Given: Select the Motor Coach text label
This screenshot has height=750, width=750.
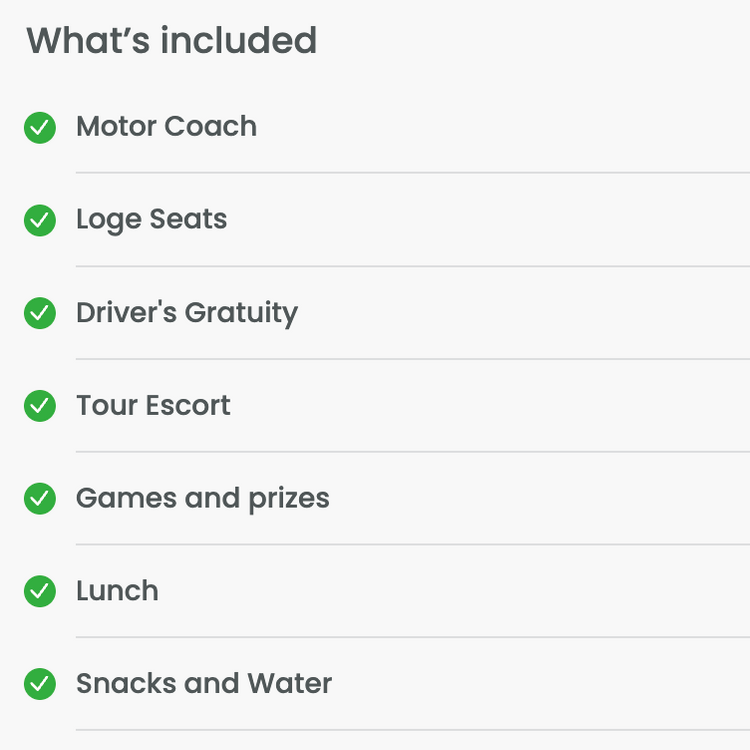Looking at the screenshot, I should coord(166,126).
